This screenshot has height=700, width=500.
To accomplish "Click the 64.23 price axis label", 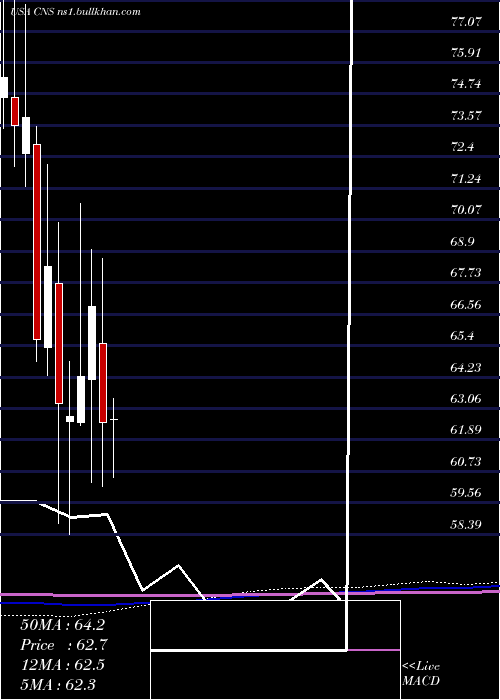I will [x=467, y=367].
